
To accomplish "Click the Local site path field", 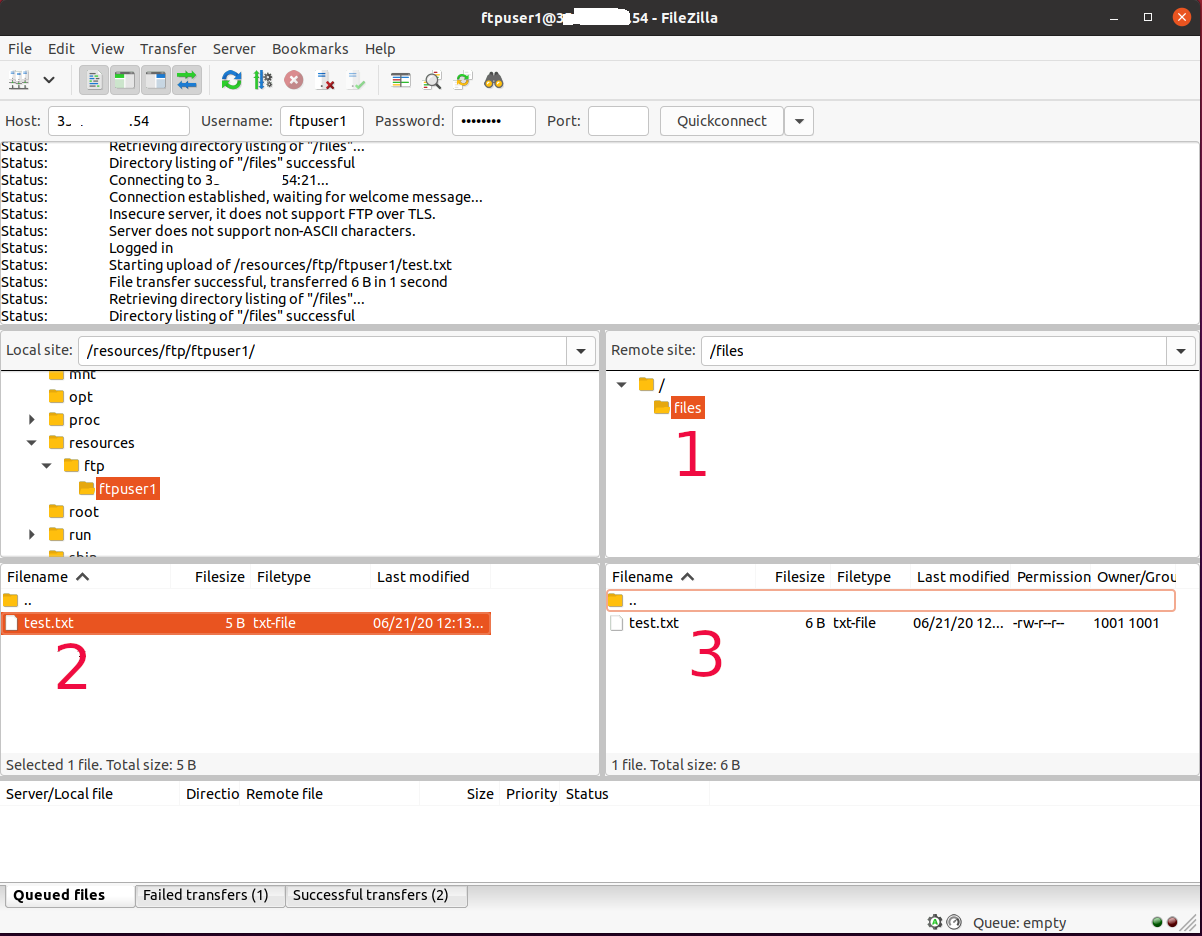I will 322,351.
